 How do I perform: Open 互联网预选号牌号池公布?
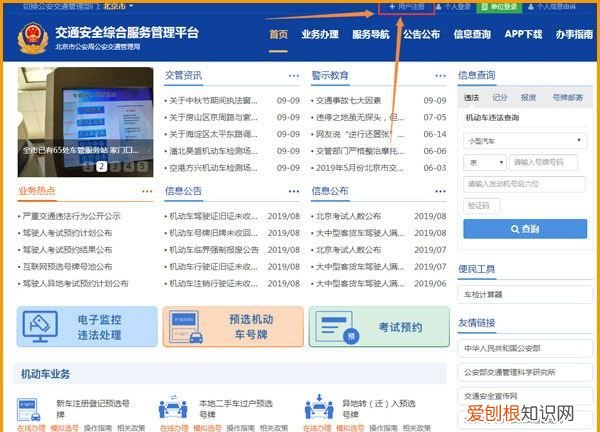(67, 267)
